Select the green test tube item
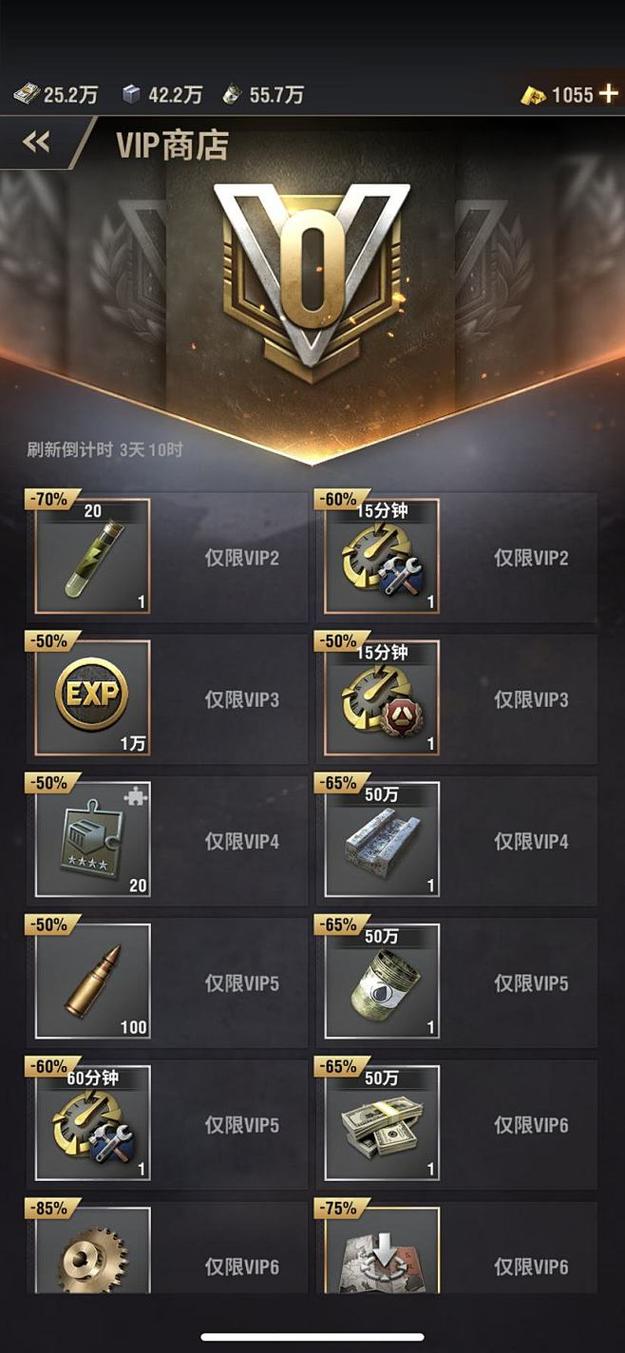This screenshot has width=625, height=1353. pos(93,556)
